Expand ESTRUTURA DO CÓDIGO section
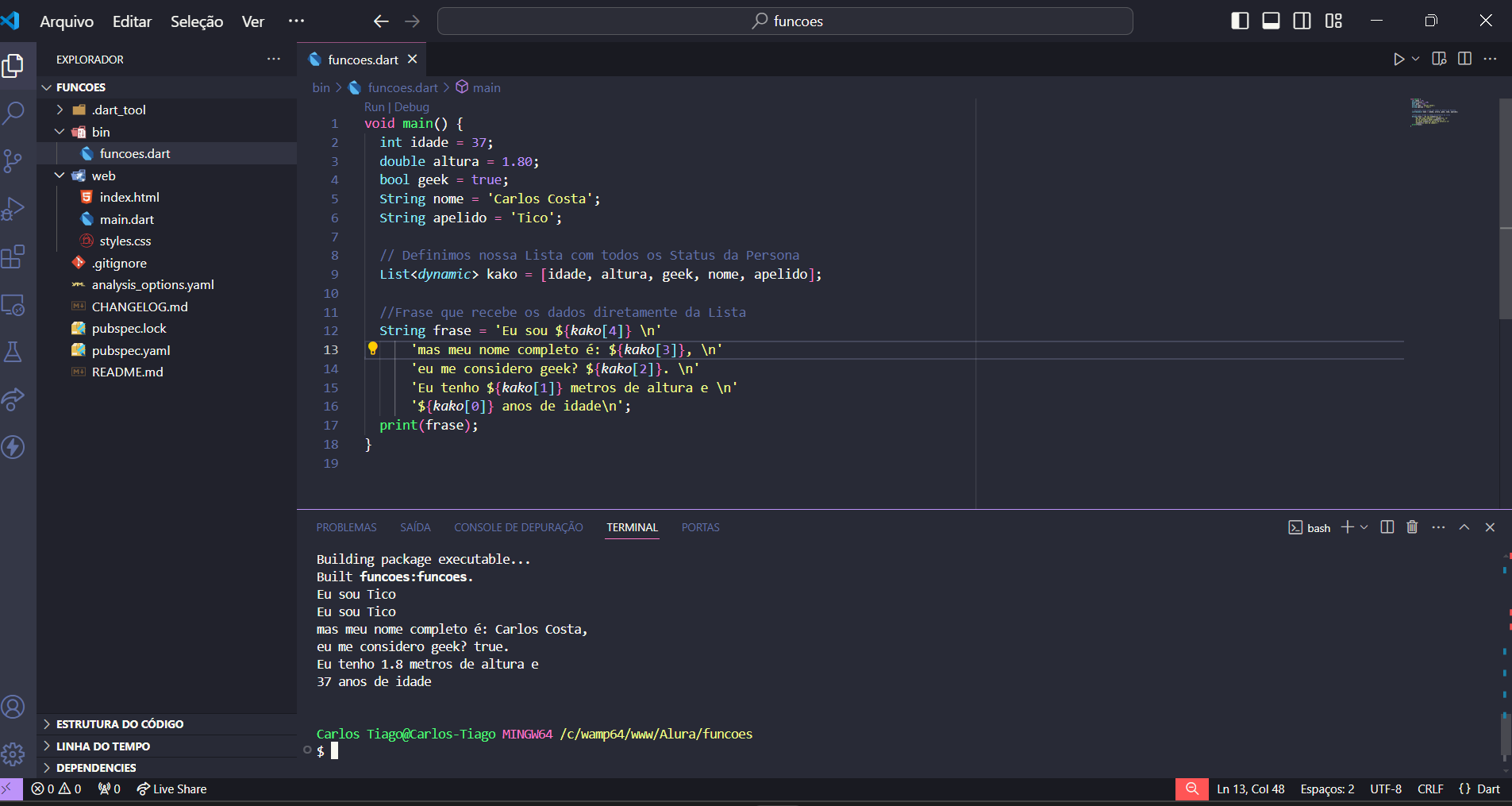 pyautogui.click(x=167, y=724)
